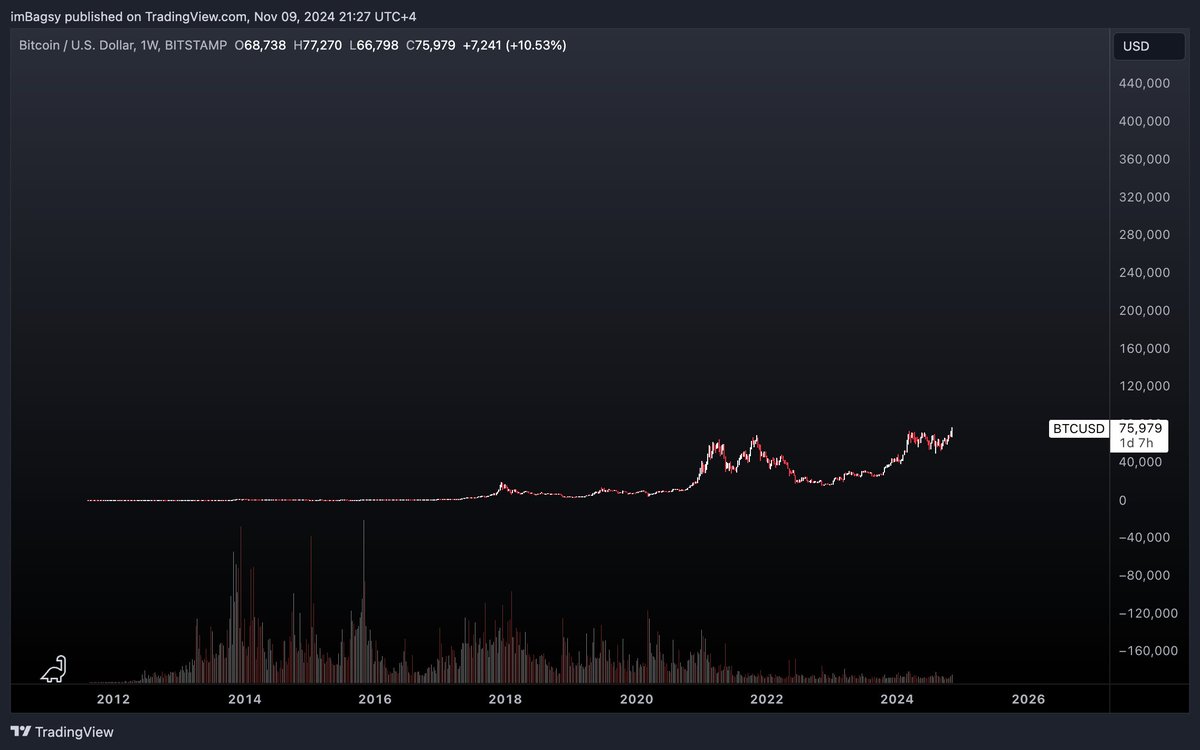This screenshot has width=1200, height=750.
Task: Click the 200,000 price scale label
Action: (x=1145, y=310)
